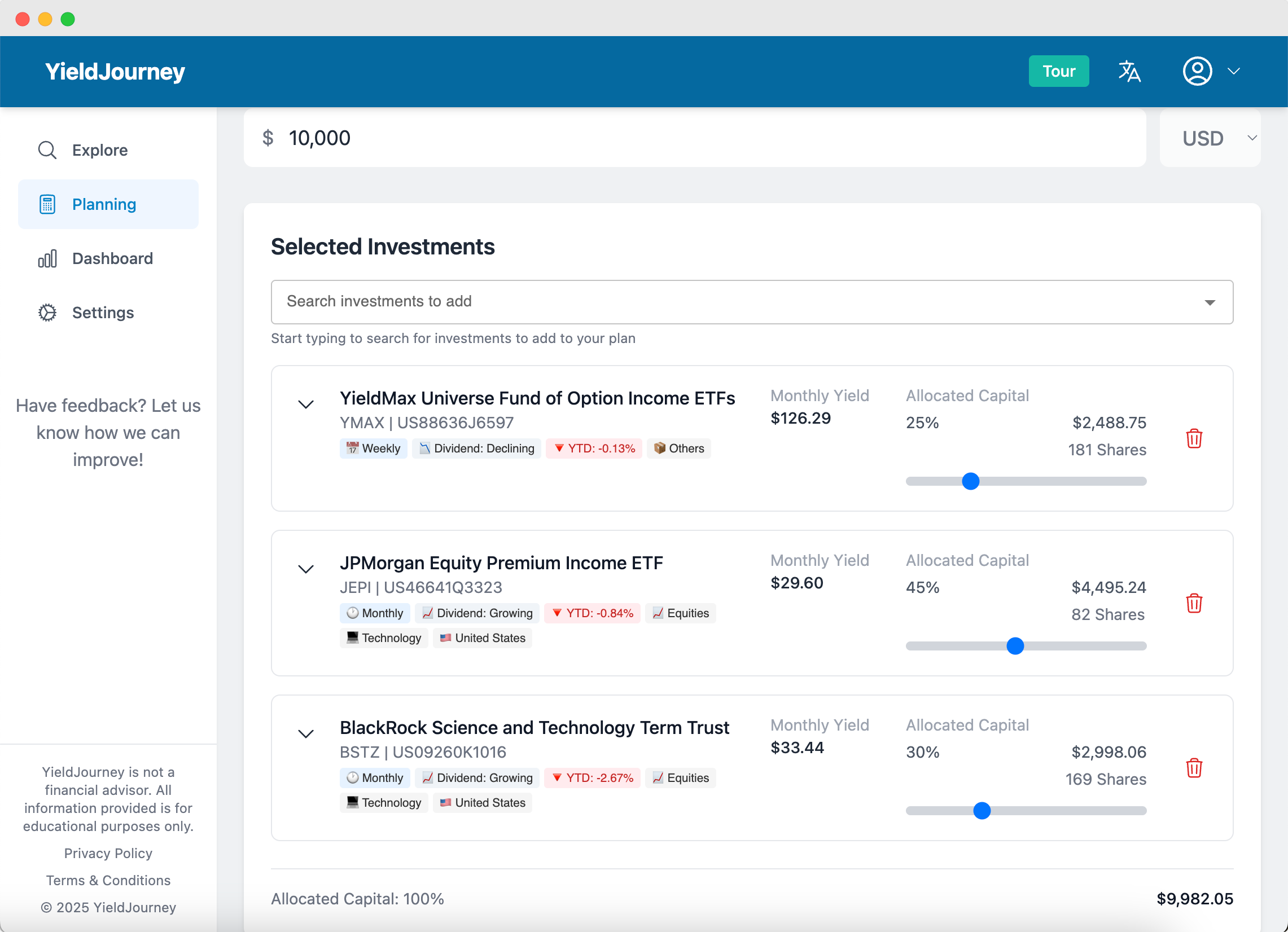Click the 169 Shares value
The image size is (1288, 932).
(x=1105, y=779)
